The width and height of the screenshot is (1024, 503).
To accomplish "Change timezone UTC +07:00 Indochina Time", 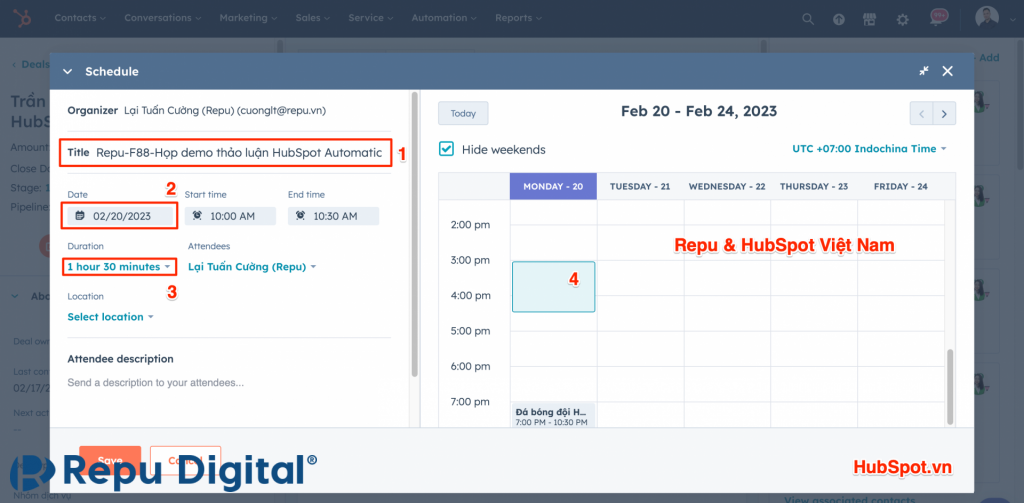I will [869, 149].
